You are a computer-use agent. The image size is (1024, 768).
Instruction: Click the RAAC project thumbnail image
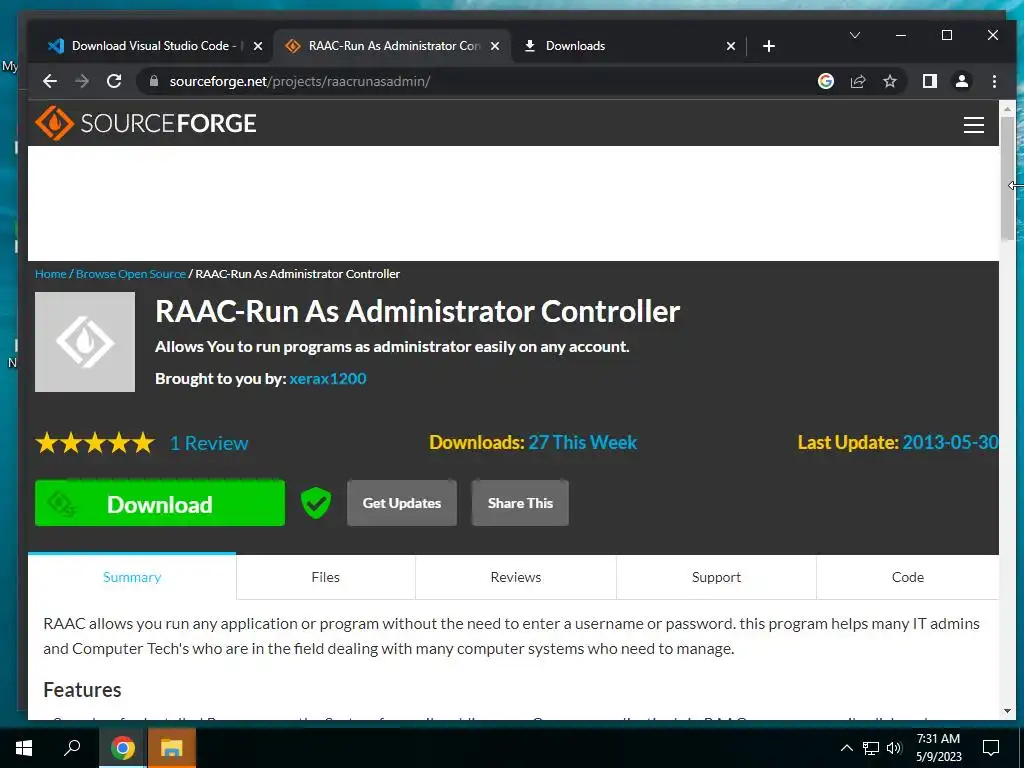pyautogui.click(x=85, y=342)
